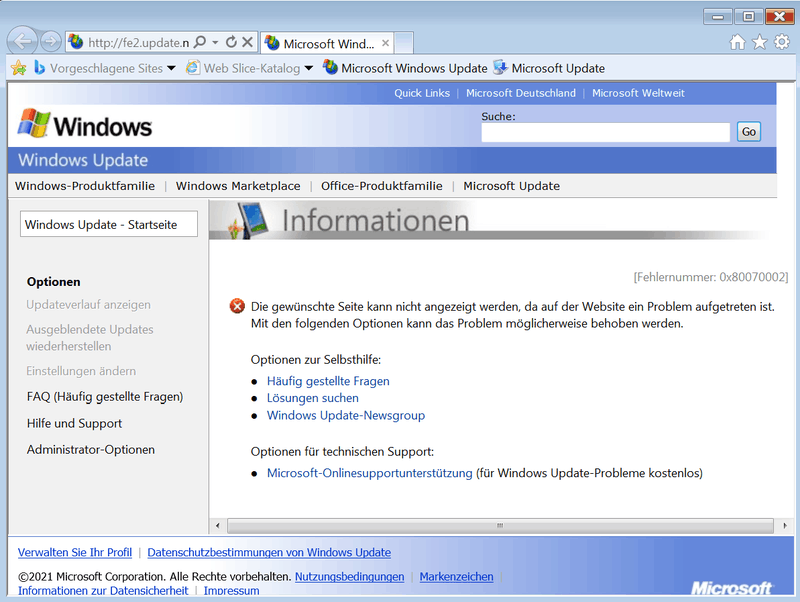
Task: Open Windows Update-Newsgroup link
Action: (346, 415)
